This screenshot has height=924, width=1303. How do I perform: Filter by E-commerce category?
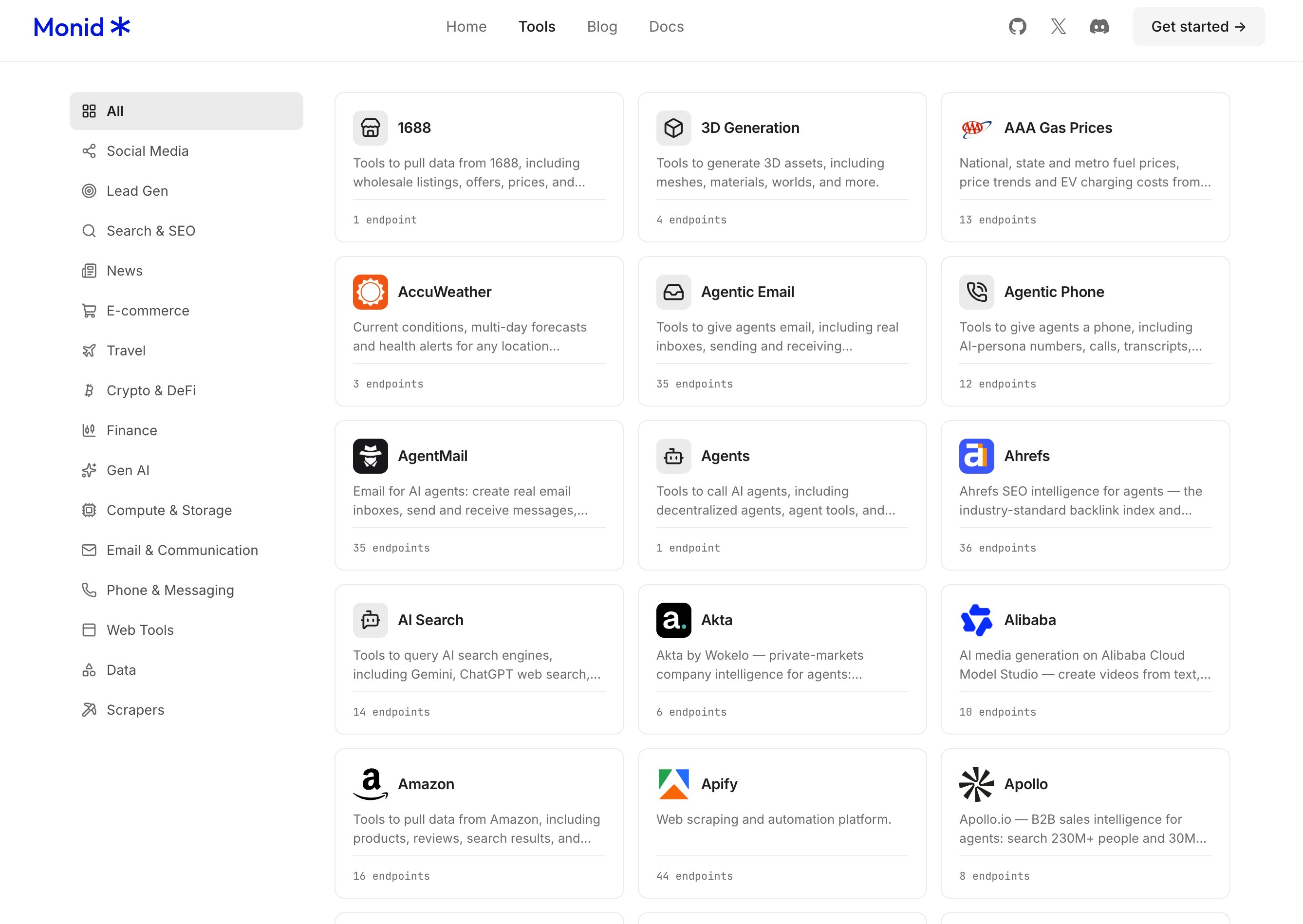tap(186, 310)
